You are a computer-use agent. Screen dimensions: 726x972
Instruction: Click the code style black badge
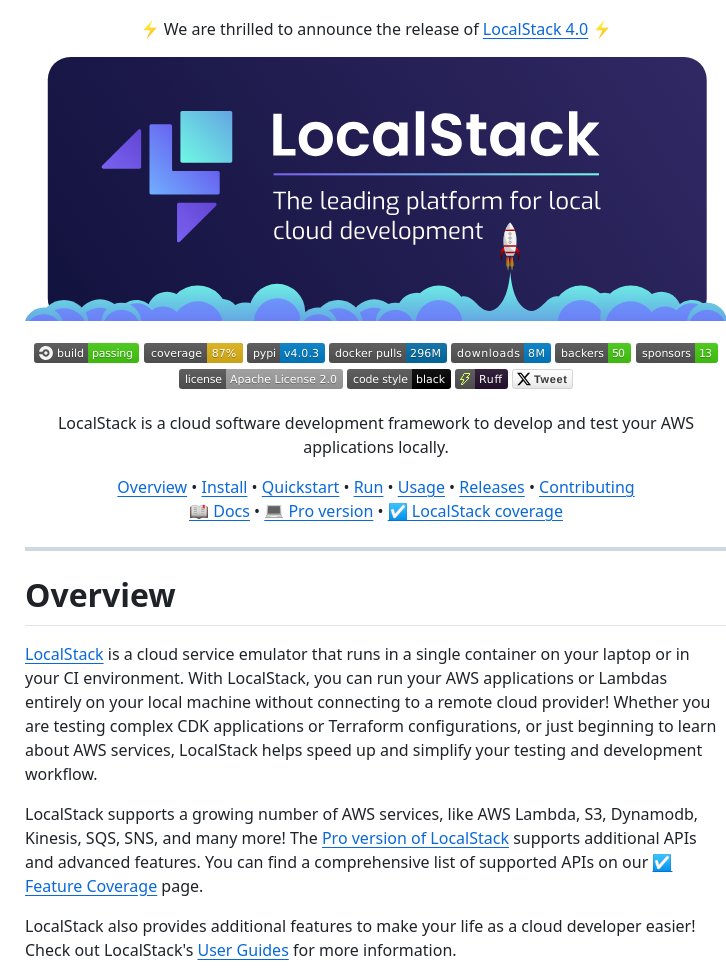coord(399,379)
